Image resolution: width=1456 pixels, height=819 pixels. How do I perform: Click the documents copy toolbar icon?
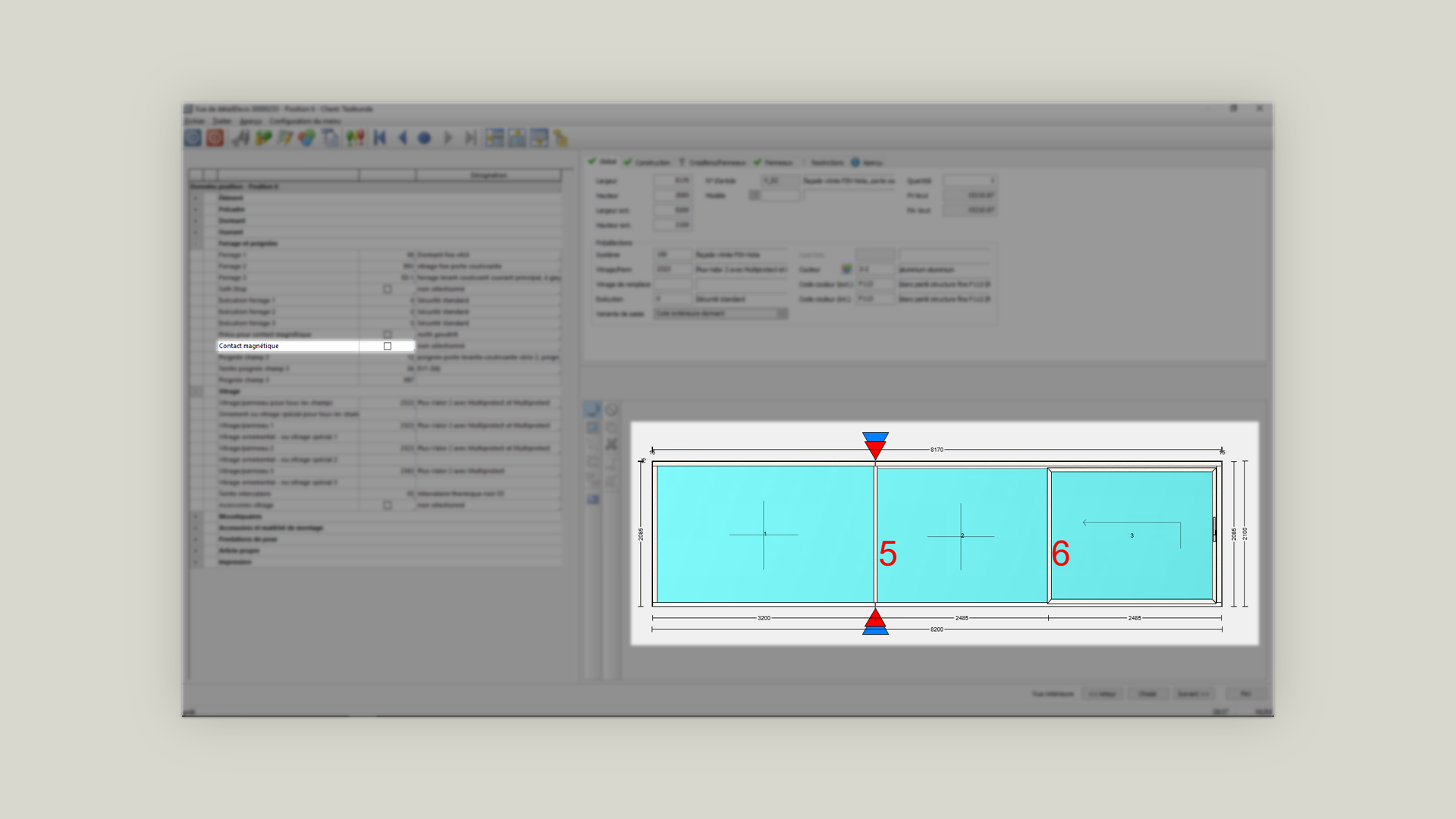[x=330, y=138]
